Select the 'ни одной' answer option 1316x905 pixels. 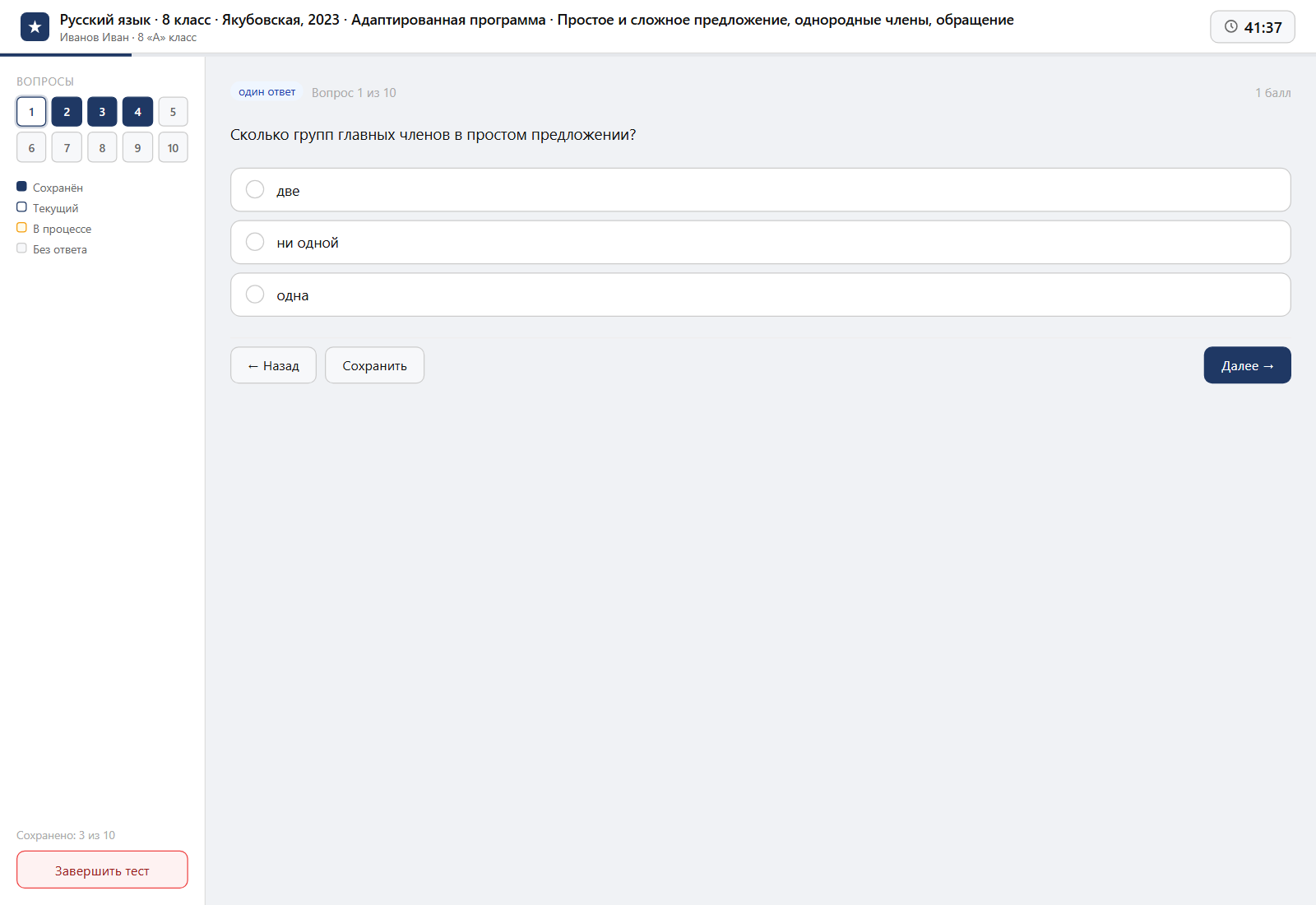pos(760,242)
